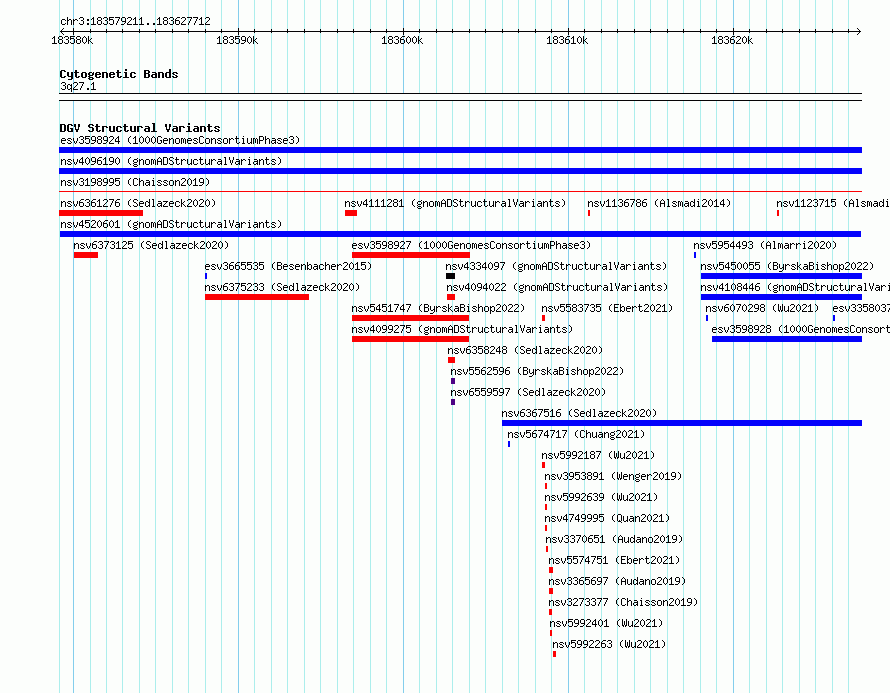
Task: Open the nsv5992639 Wu2021 label
Action: coord(601,497)
